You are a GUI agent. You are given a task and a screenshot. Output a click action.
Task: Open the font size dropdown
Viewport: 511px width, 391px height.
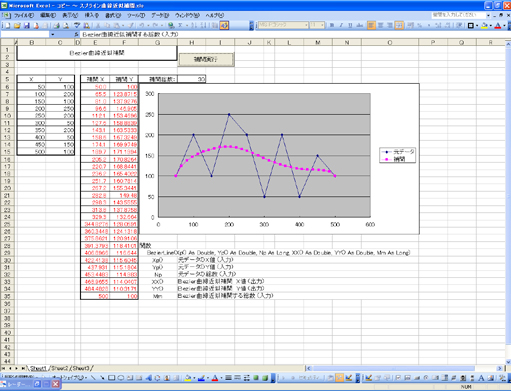(322, 25)
